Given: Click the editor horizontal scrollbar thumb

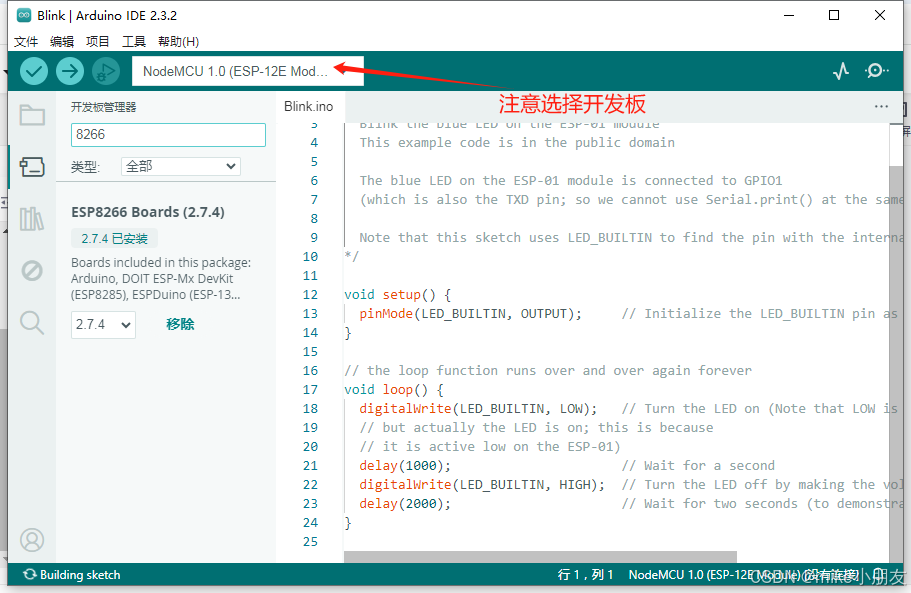Looking at the screenshot, I should (x=540, y=556).
